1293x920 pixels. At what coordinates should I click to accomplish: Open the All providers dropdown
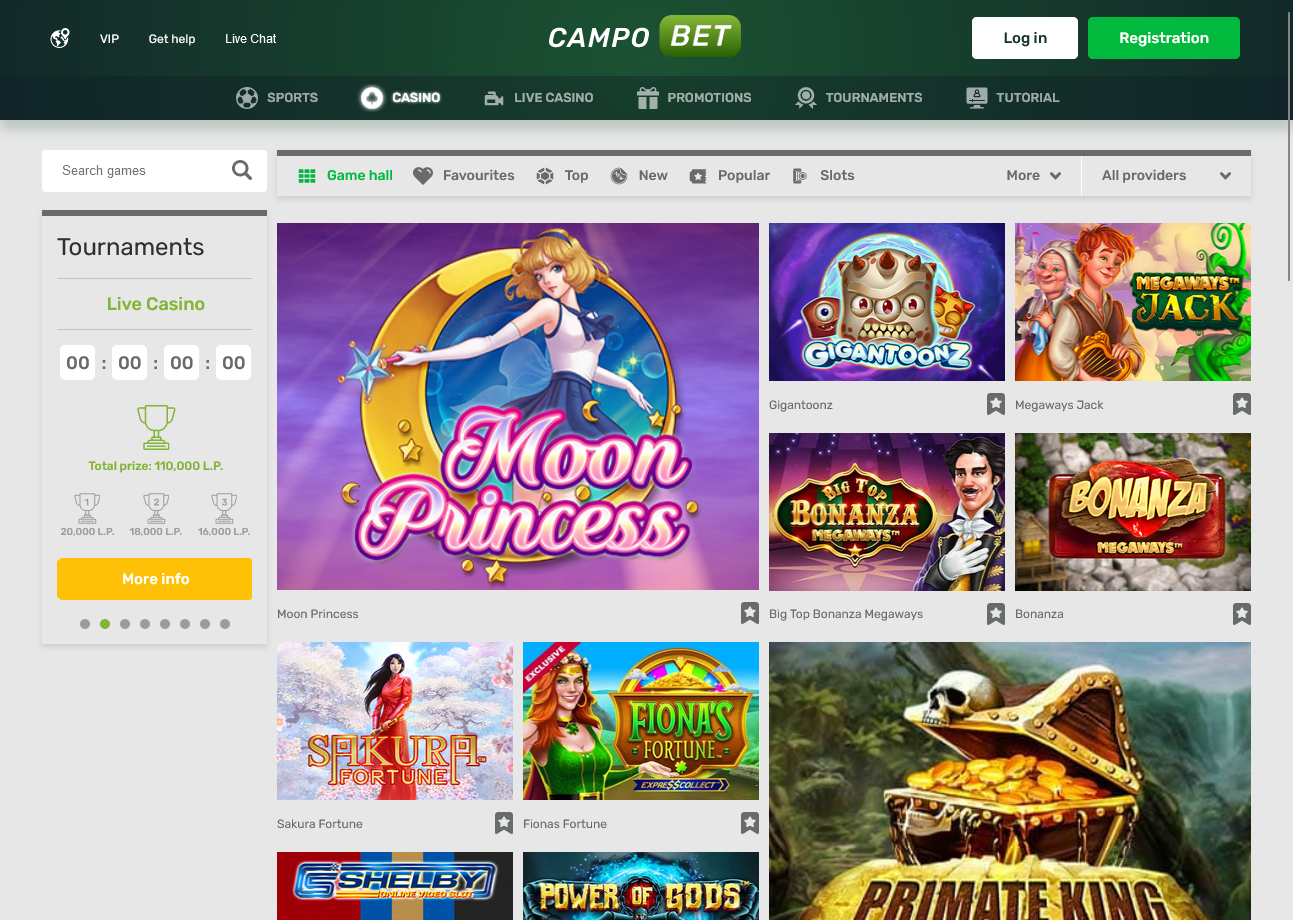[x=1166, y=176]
